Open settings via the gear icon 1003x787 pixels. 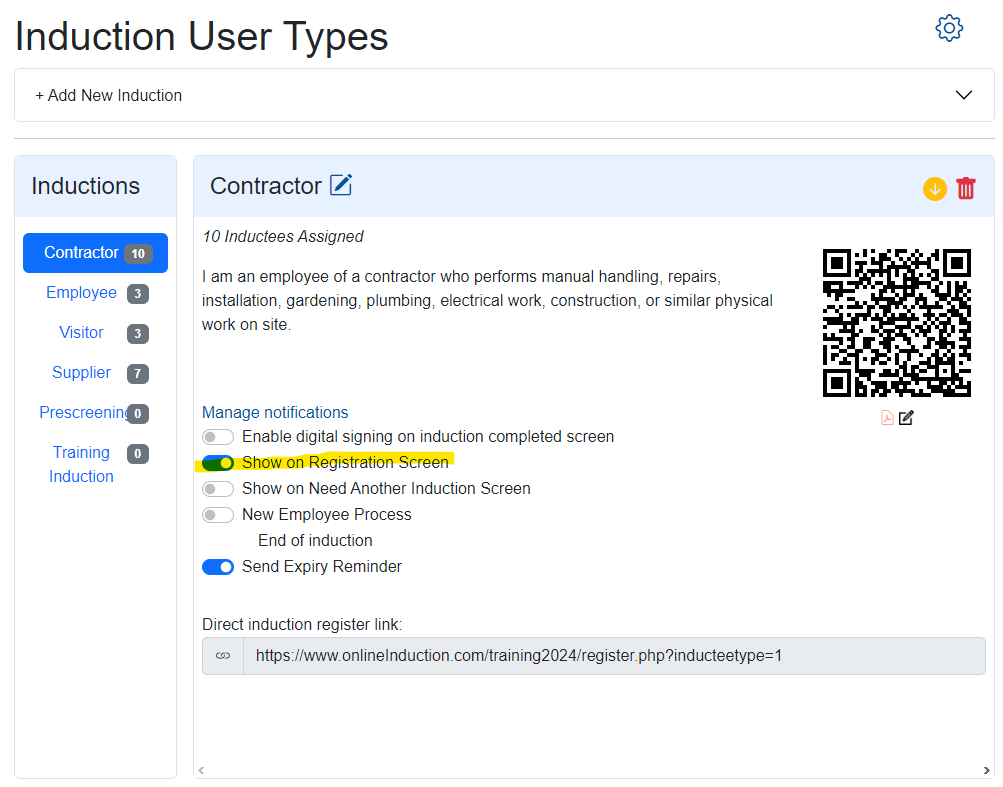(948, 28)
